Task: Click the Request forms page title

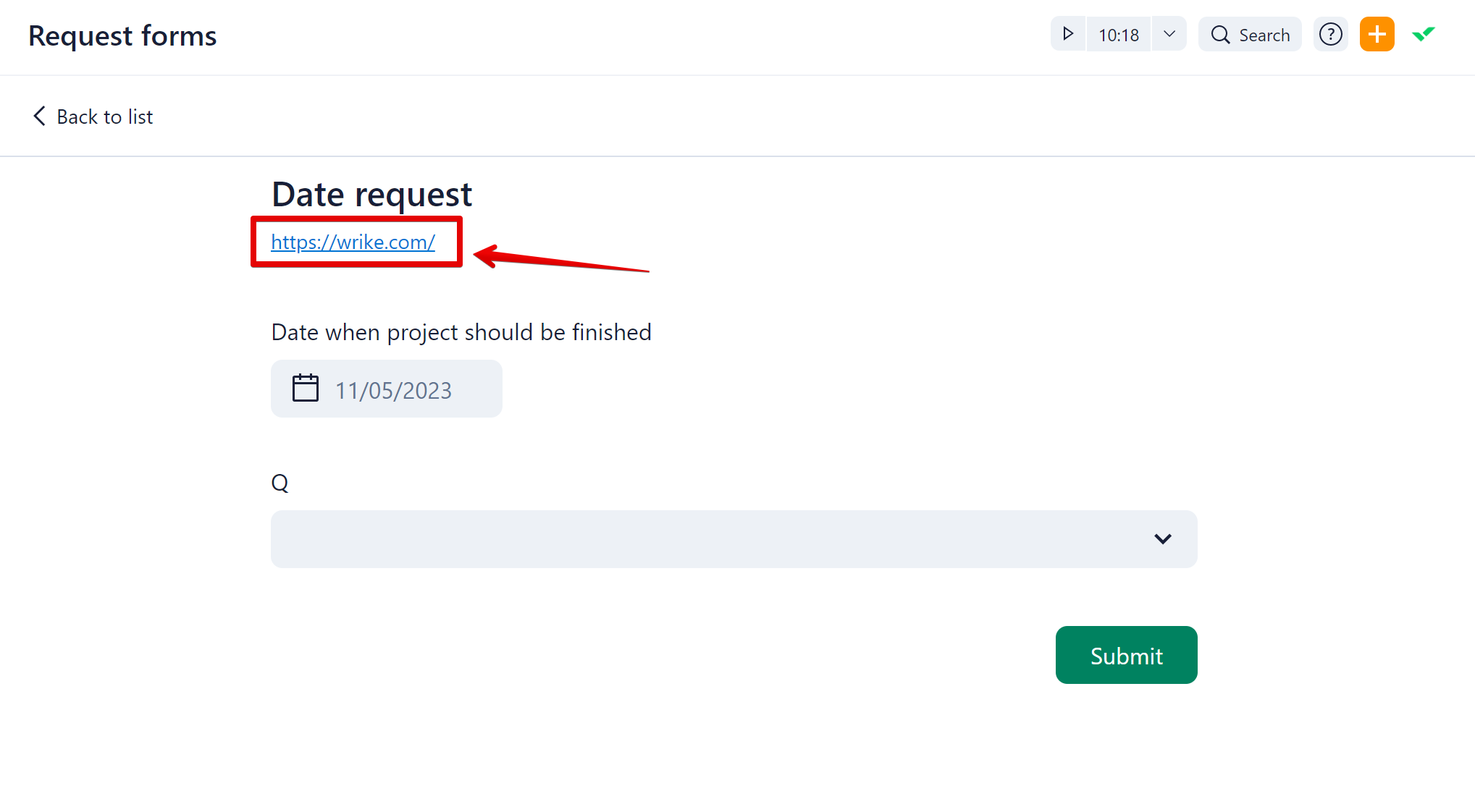Action: 122,35
